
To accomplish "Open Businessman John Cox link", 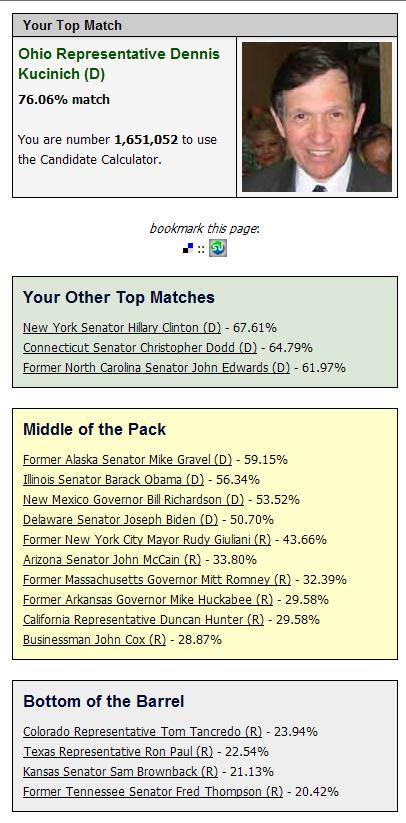I will [94, 639].
